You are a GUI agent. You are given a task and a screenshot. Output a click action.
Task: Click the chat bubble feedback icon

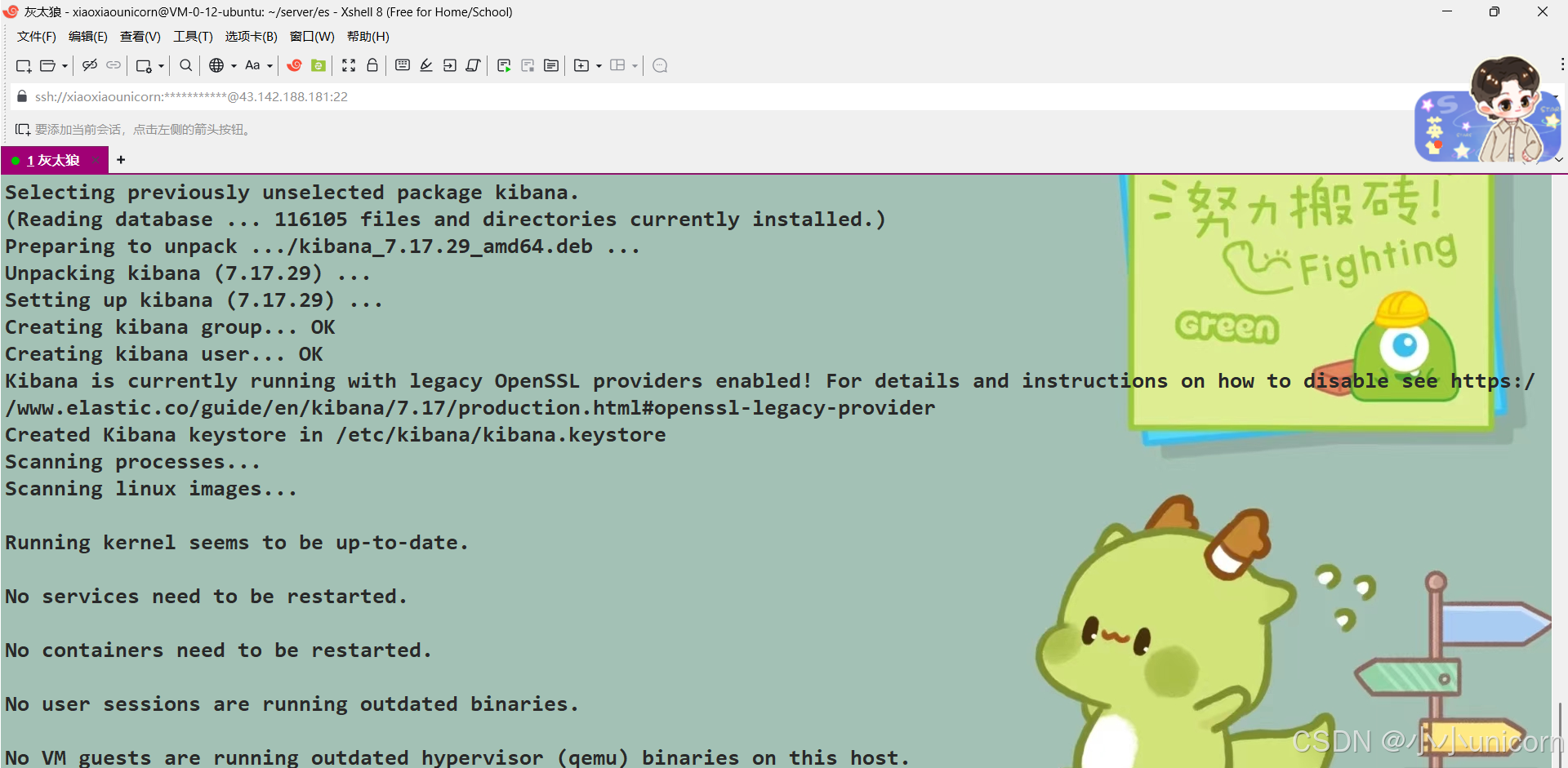pos(661,65)
